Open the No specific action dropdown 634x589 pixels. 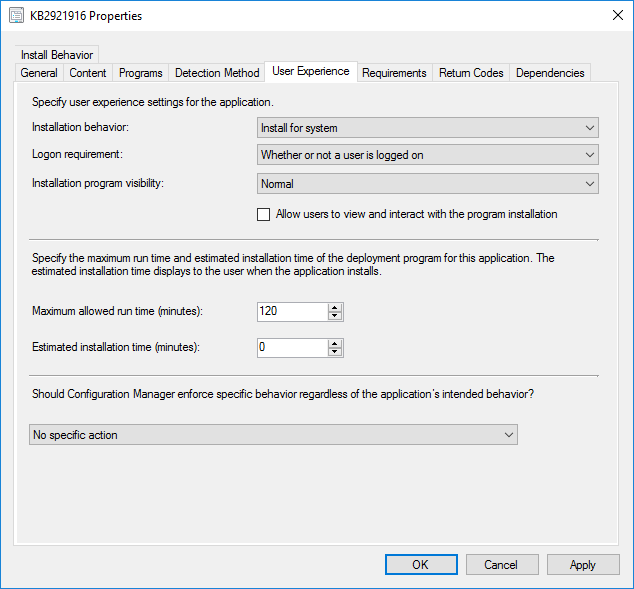tap(273, 435)
